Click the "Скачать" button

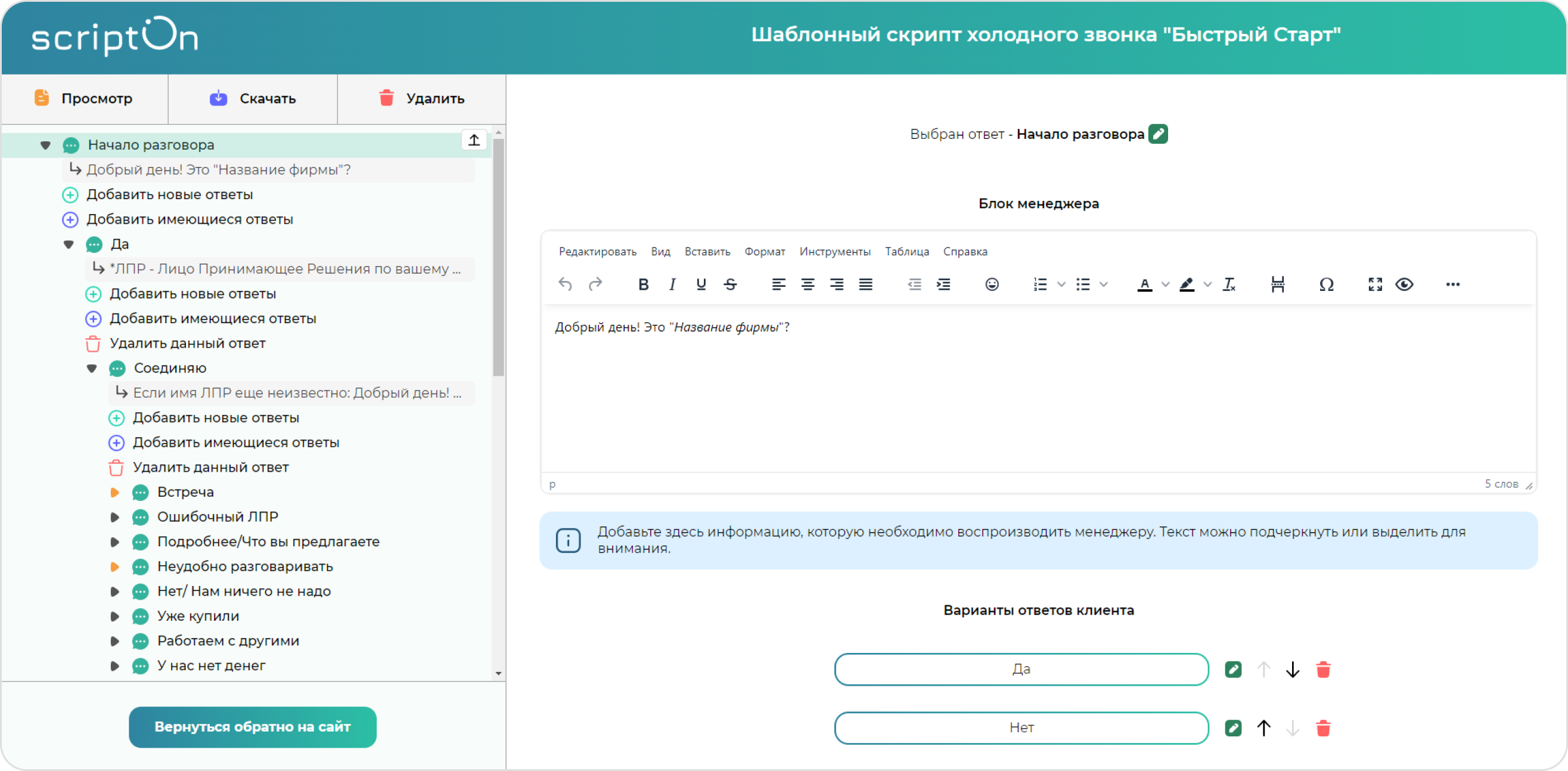coord(253,98)
